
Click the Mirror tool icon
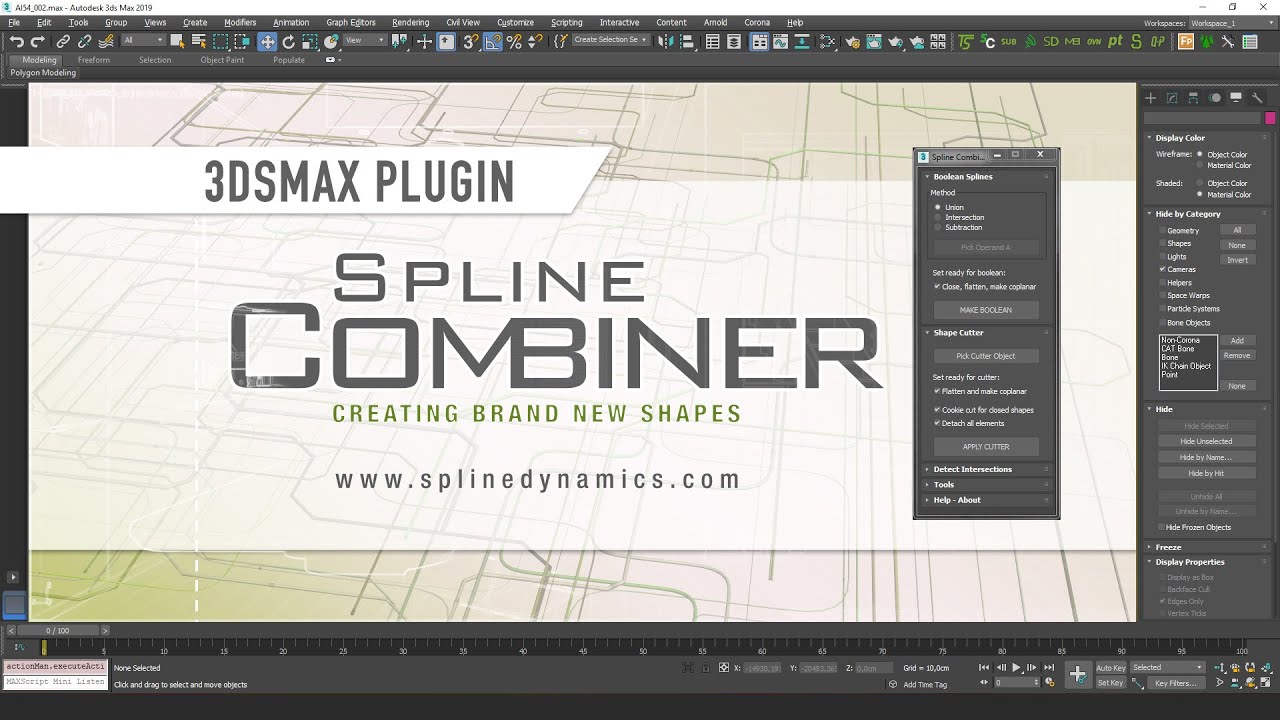(667, 42)
